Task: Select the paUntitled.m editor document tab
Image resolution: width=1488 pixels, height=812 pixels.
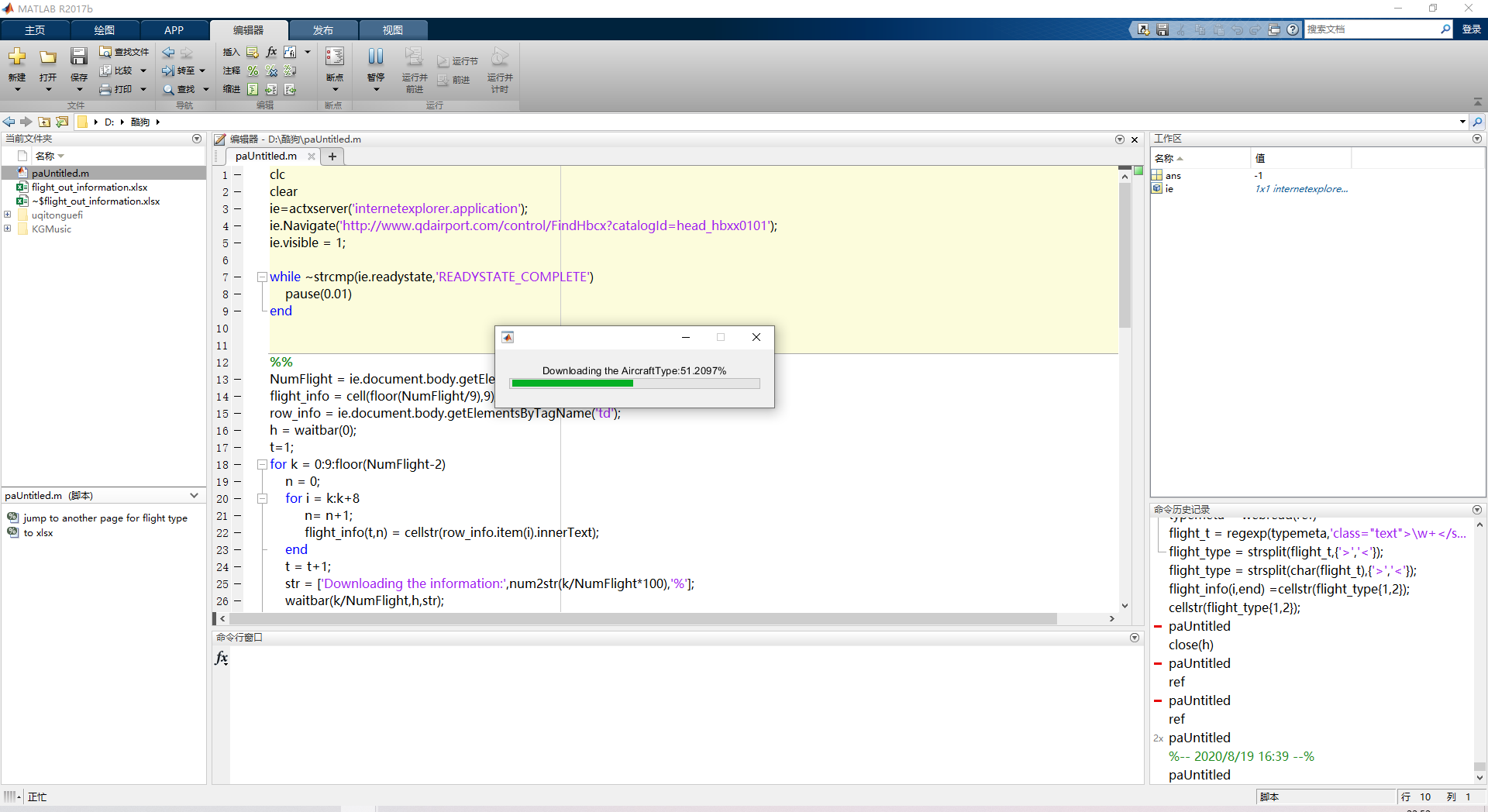Action: 266,156
